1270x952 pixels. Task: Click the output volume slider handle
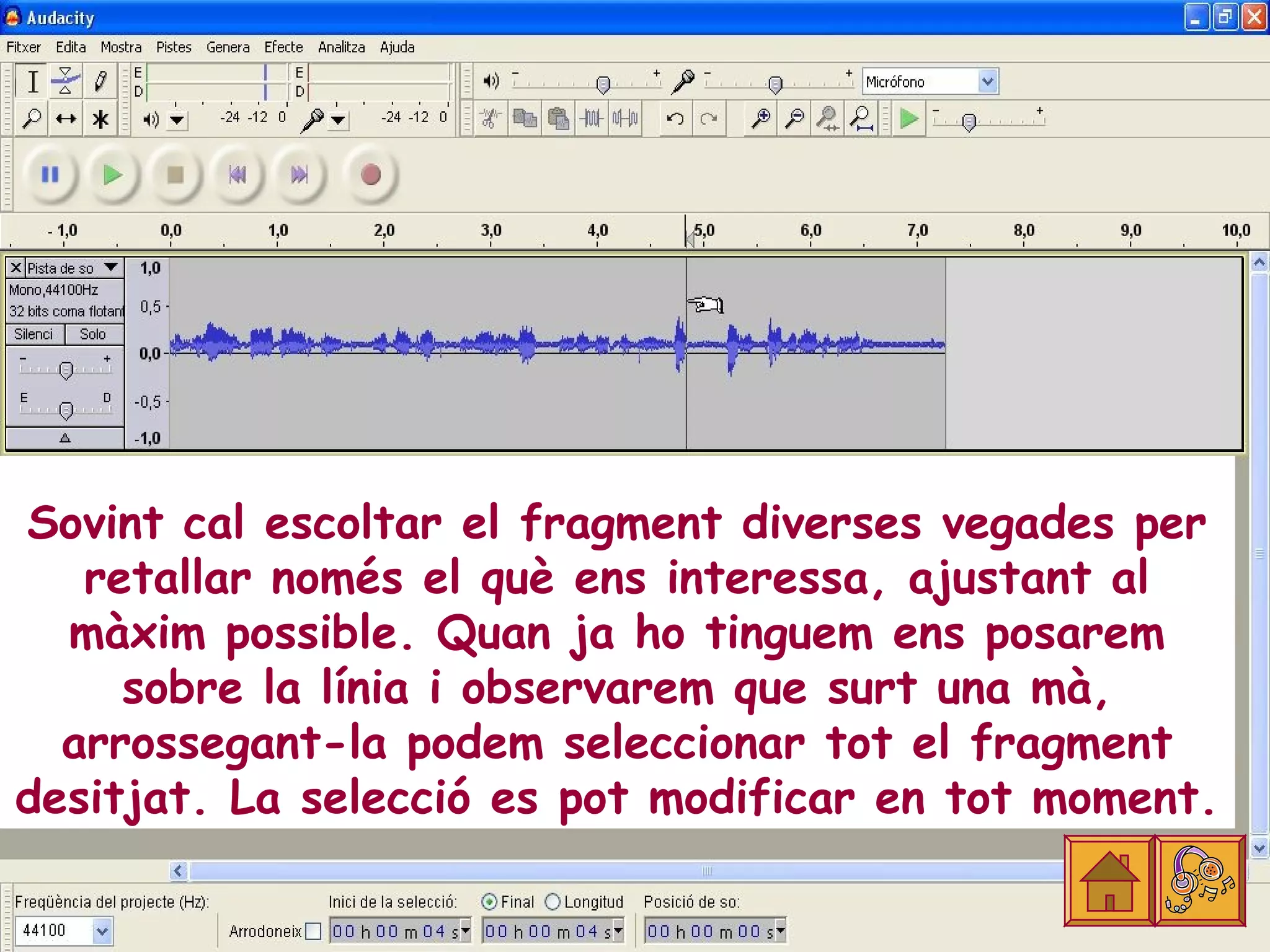click(x=603, y=84)
